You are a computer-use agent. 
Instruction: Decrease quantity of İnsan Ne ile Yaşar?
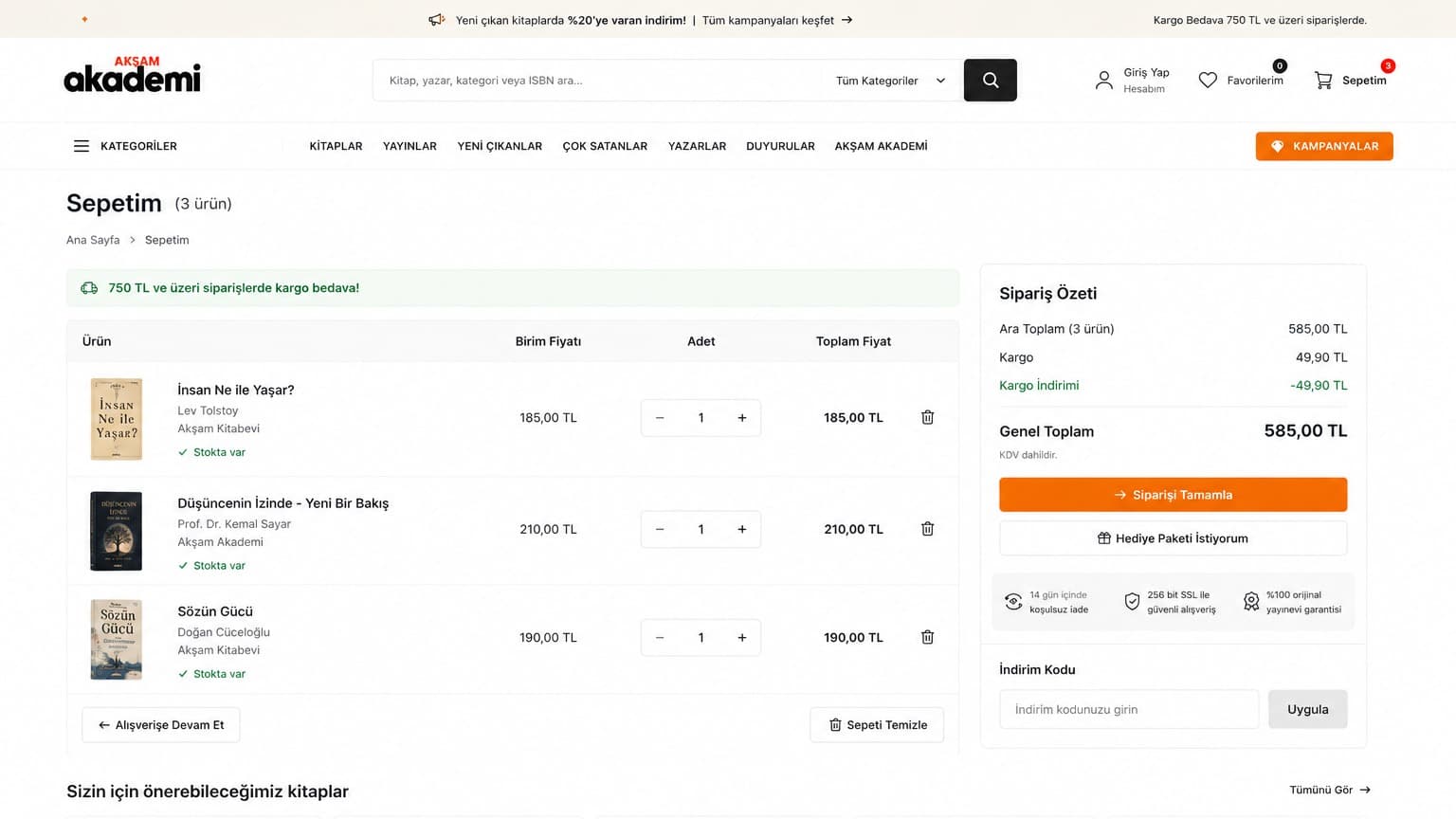tap(660, 418)
